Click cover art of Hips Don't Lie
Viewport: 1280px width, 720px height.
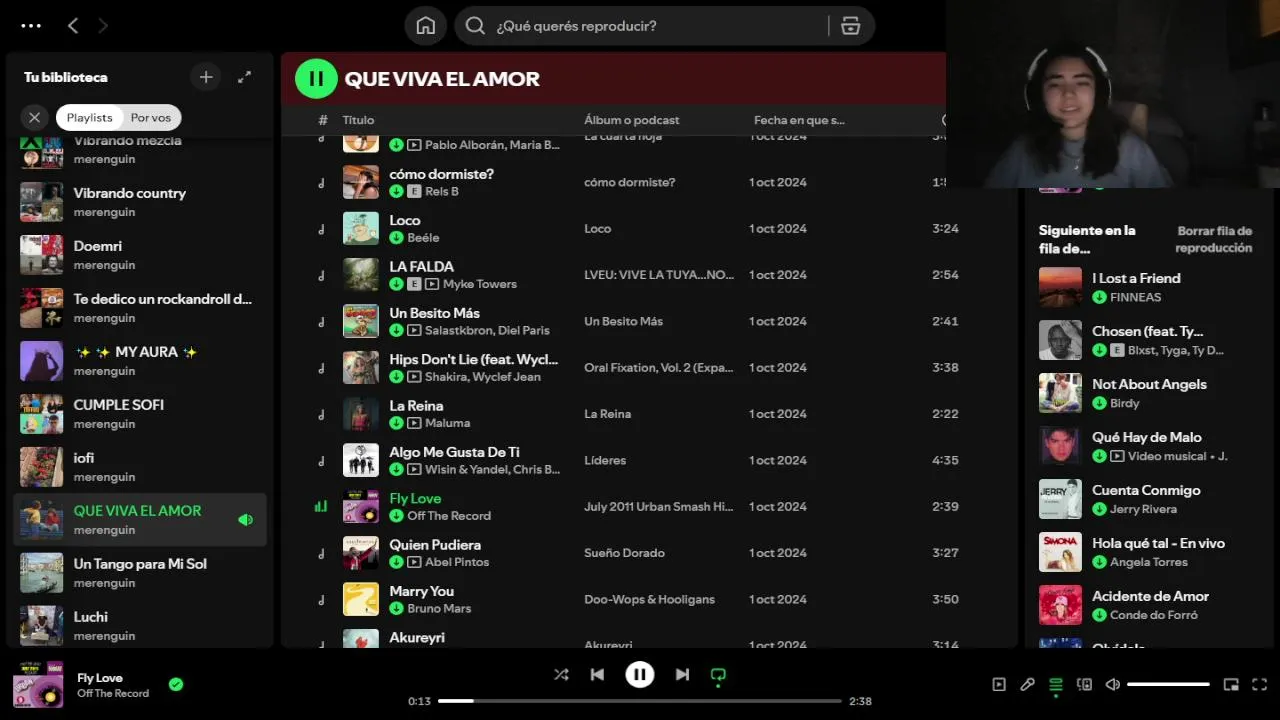[x=361, y=368]
